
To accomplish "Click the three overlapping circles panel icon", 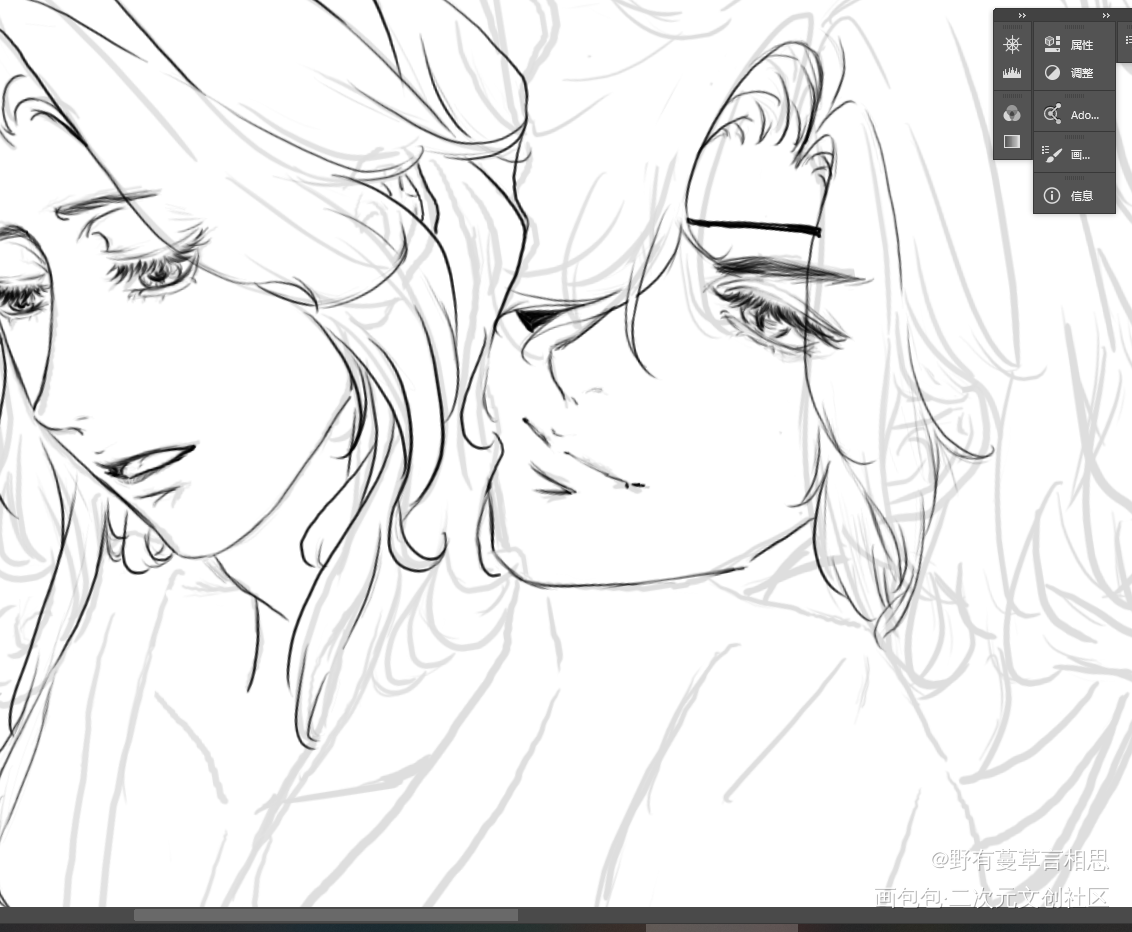I will (x=1012, y=114).
